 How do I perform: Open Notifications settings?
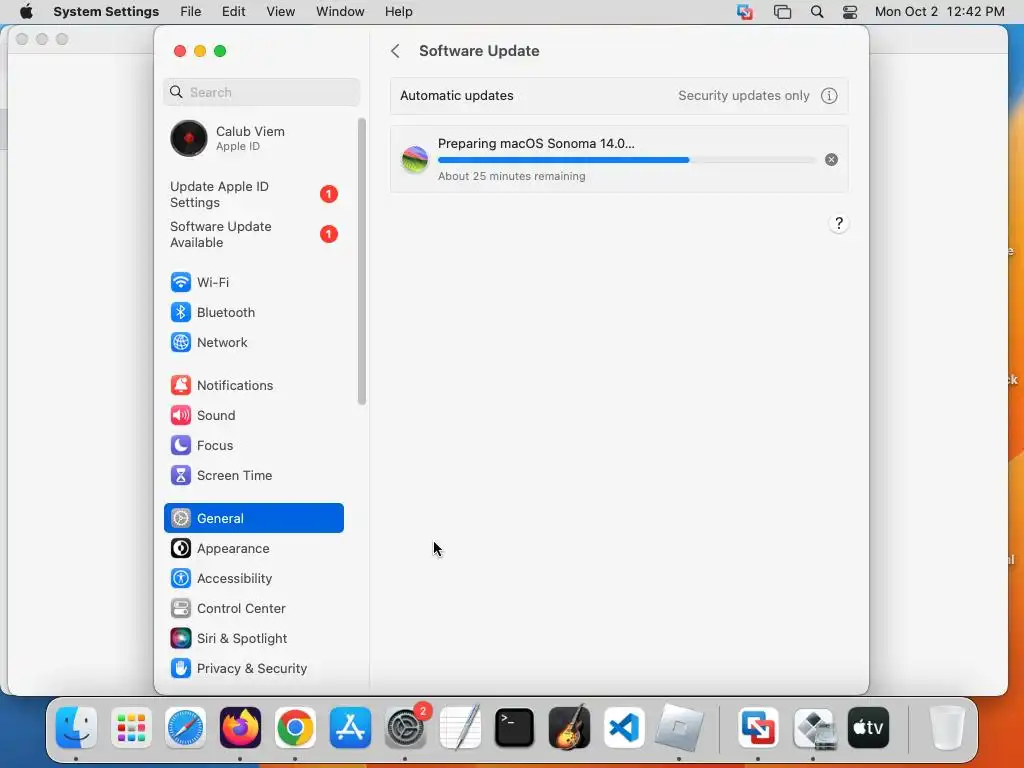[253, 385]
